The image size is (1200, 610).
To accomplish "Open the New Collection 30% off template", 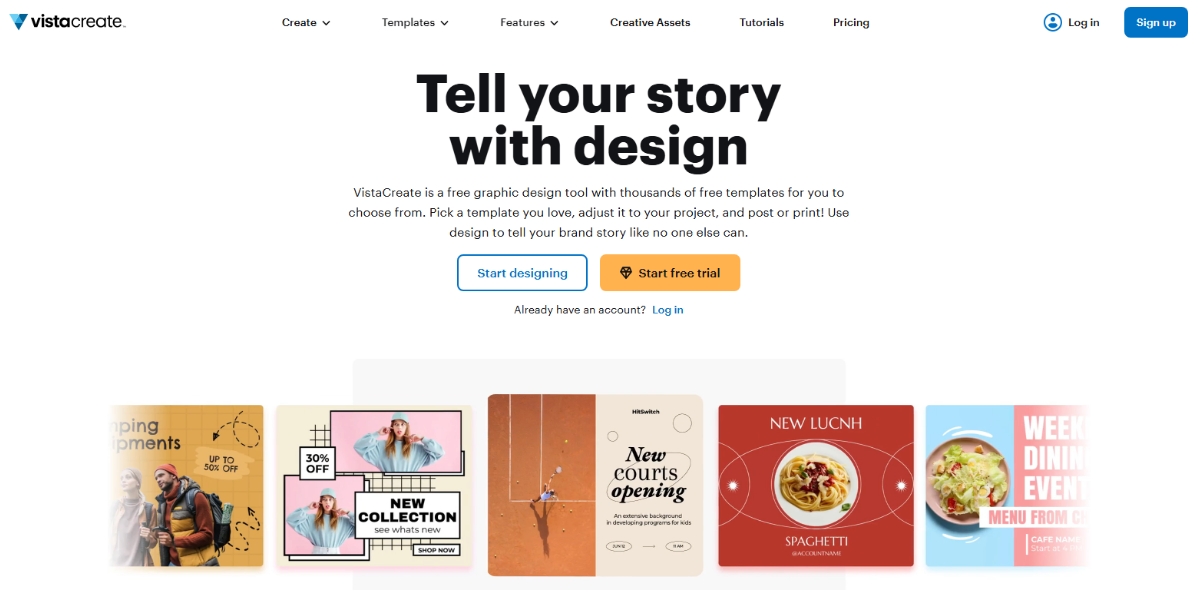I will point(373,485).
